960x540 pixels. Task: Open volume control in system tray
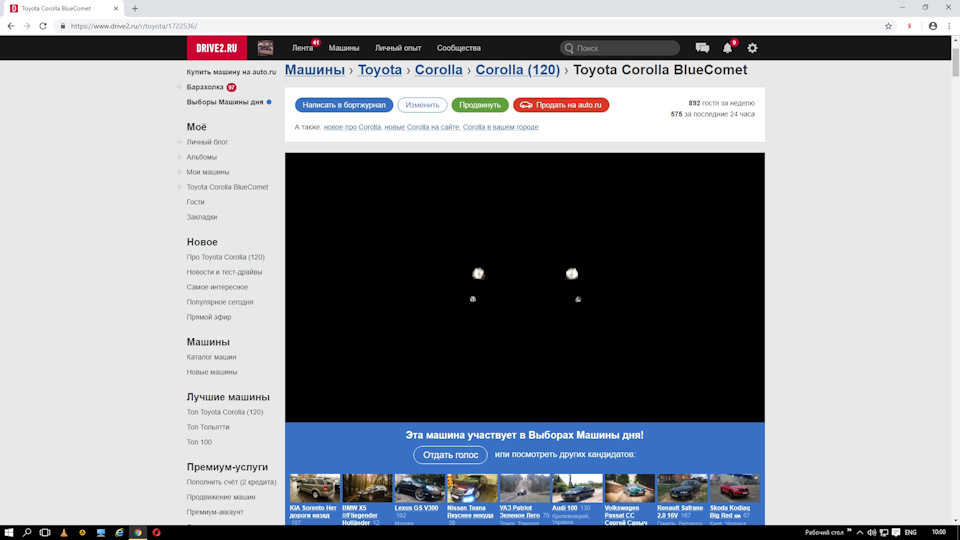pyautogui.click(x=872, y=533)
